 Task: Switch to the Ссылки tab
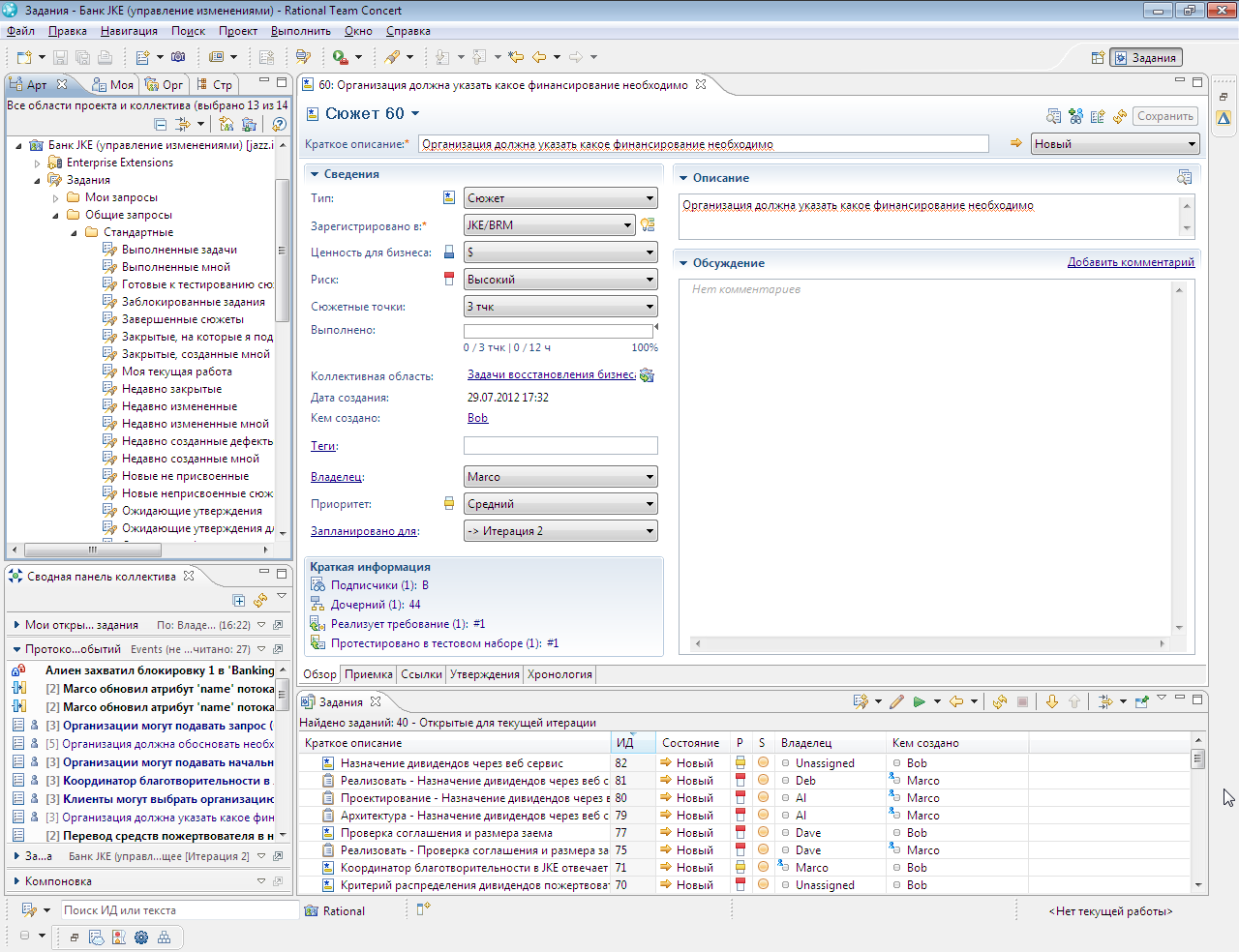(x=422, y=674)
